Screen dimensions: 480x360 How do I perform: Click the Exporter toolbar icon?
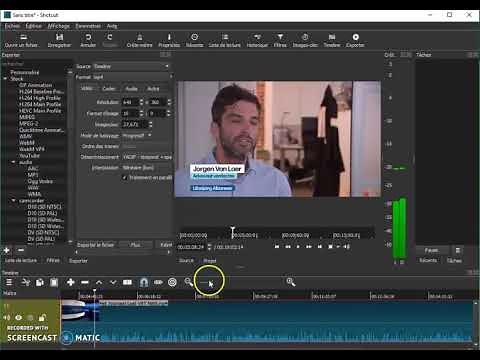click(x=355, y=37)
